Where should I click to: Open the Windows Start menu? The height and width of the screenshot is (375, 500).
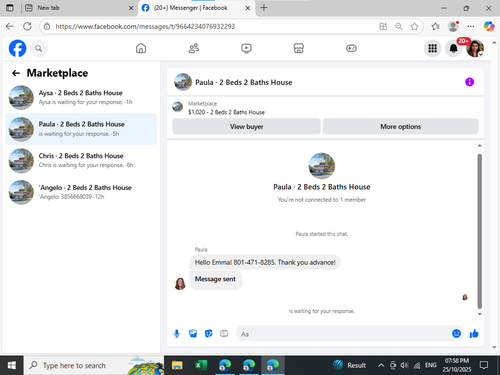pos(12,366)
